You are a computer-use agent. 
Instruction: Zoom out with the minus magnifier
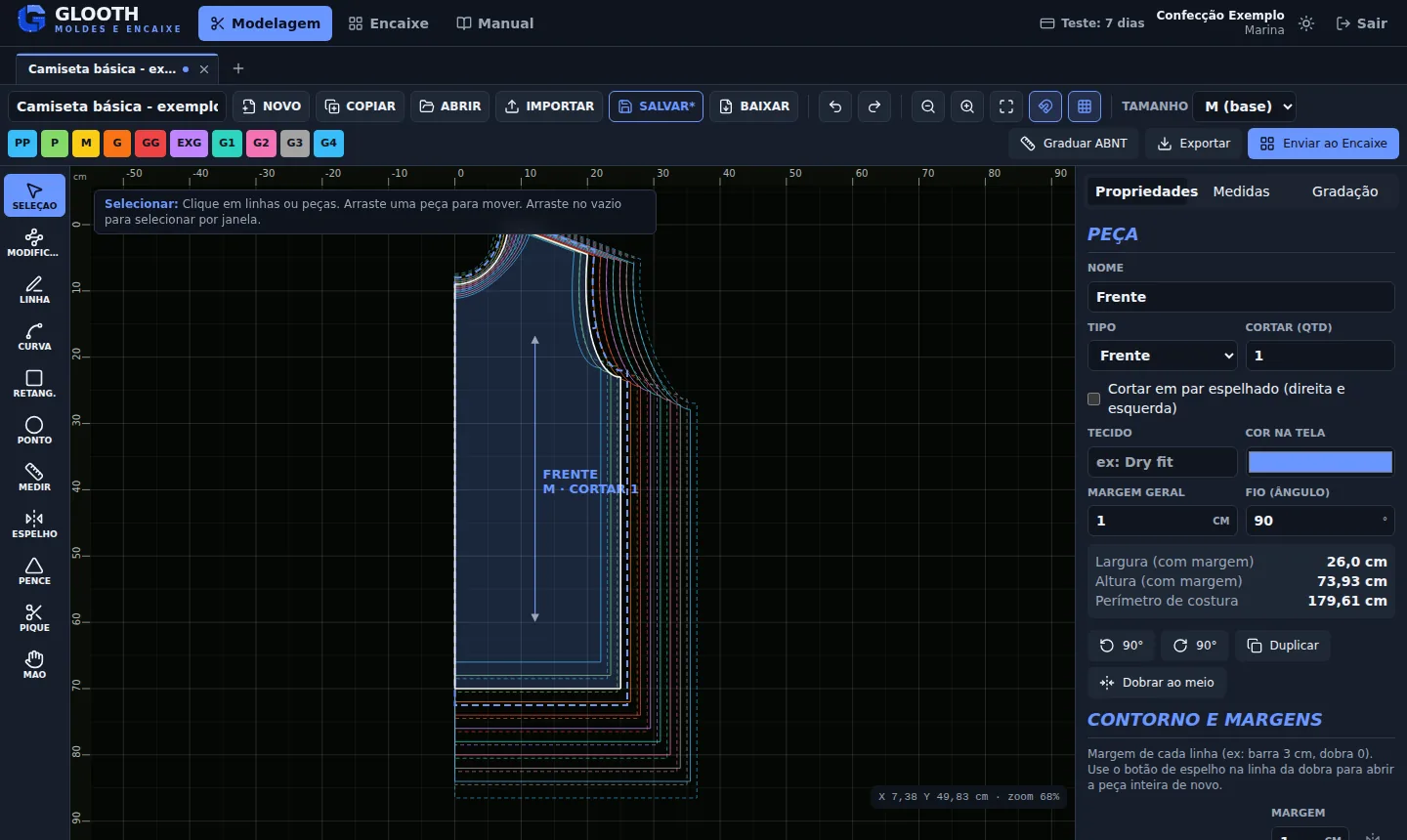[928, 106]
